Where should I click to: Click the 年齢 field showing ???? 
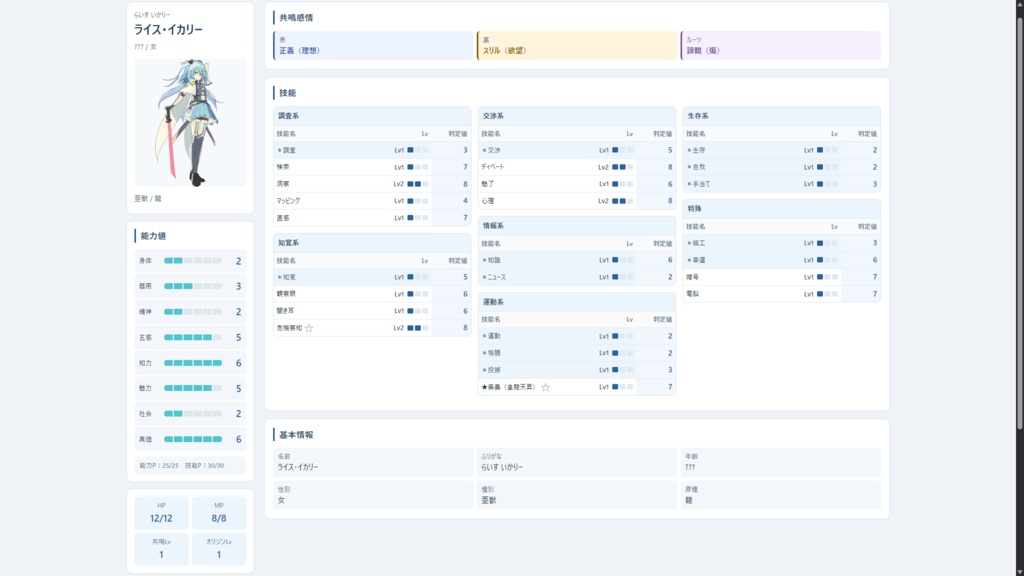pos(780,462)
